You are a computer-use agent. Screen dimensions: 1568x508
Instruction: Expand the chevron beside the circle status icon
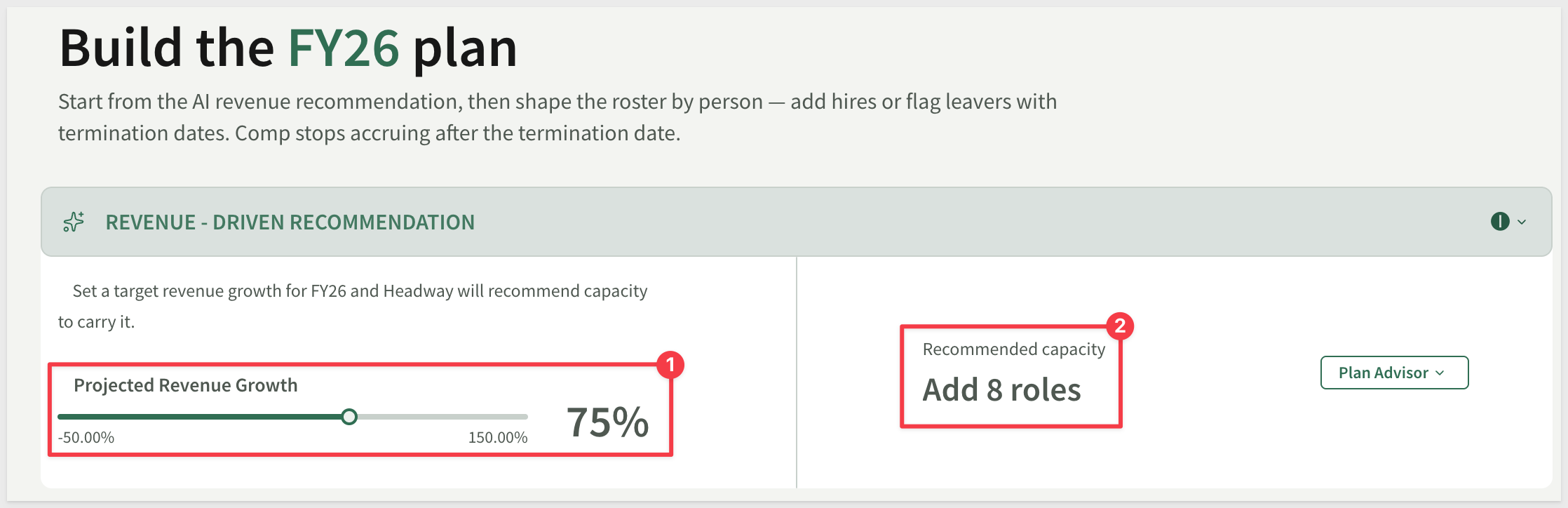coord(1522,222)
